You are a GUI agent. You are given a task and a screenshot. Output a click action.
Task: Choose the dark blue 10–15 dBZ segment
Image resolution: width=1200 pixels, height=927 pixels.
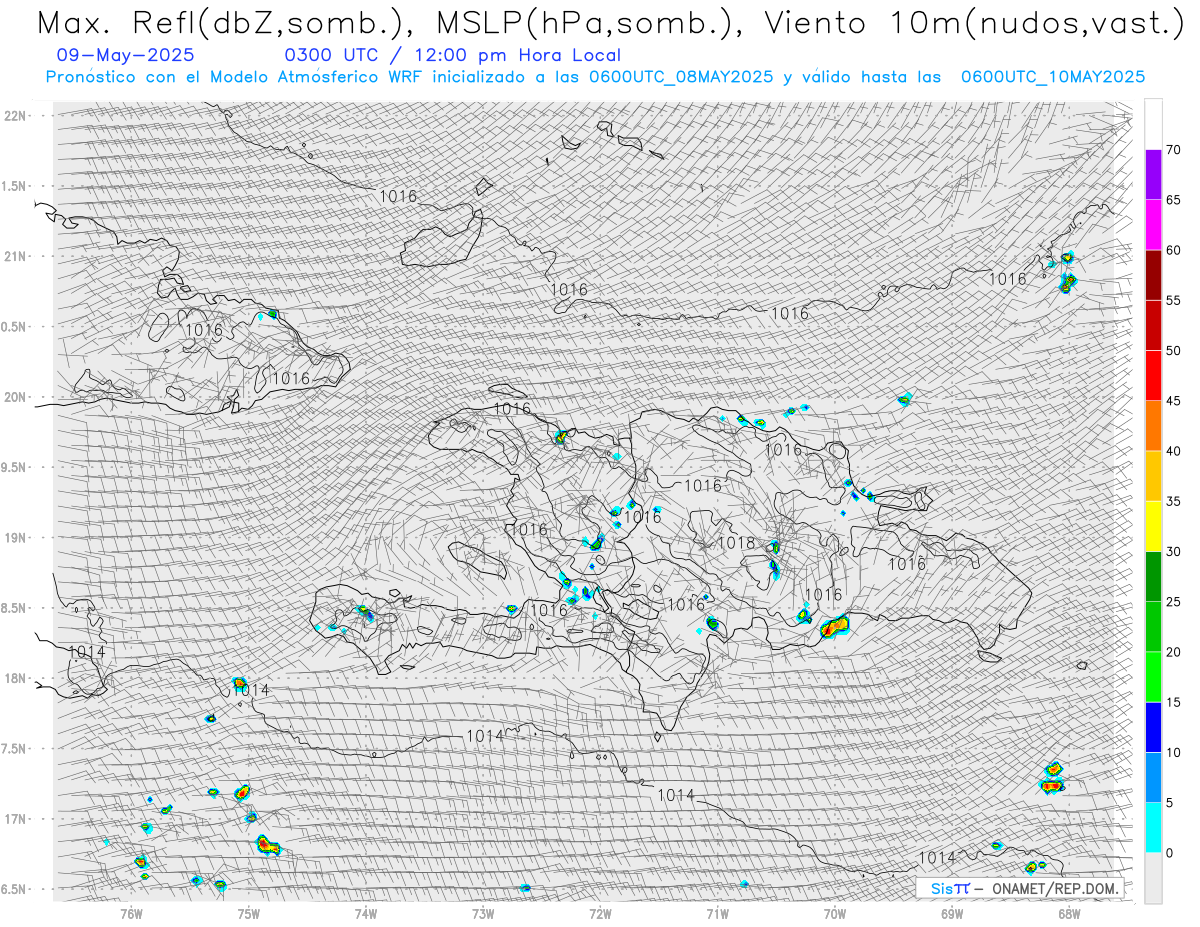1153,727
